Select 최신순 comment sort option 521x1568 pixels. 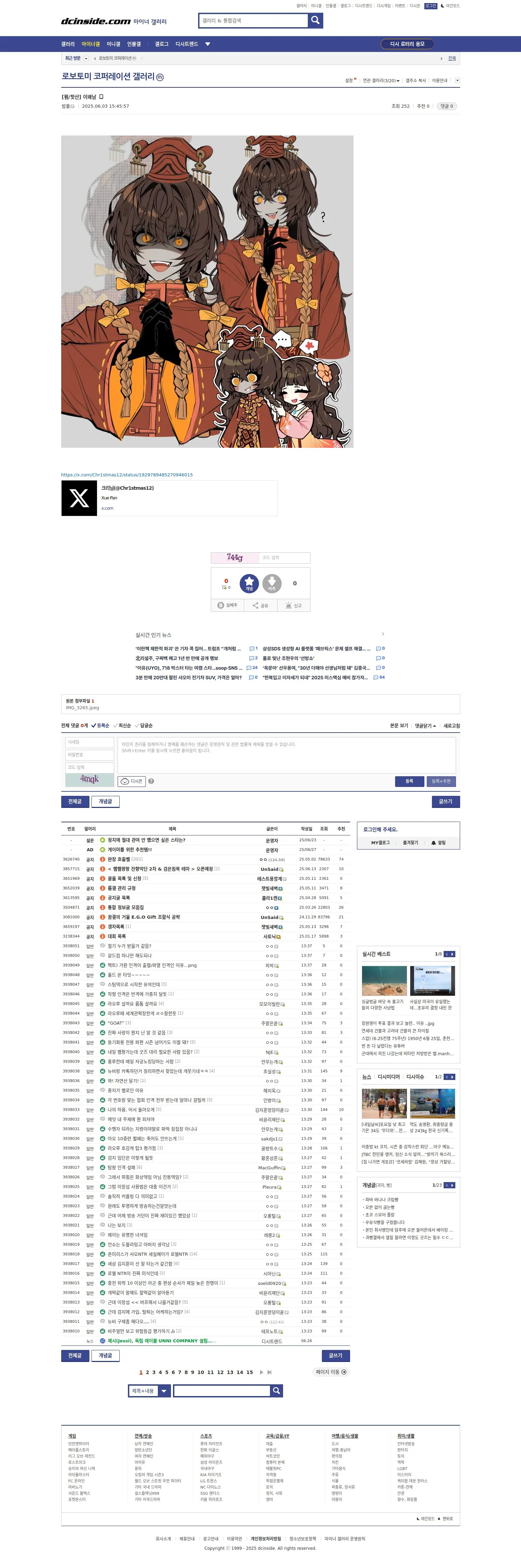tap(122, 726)
